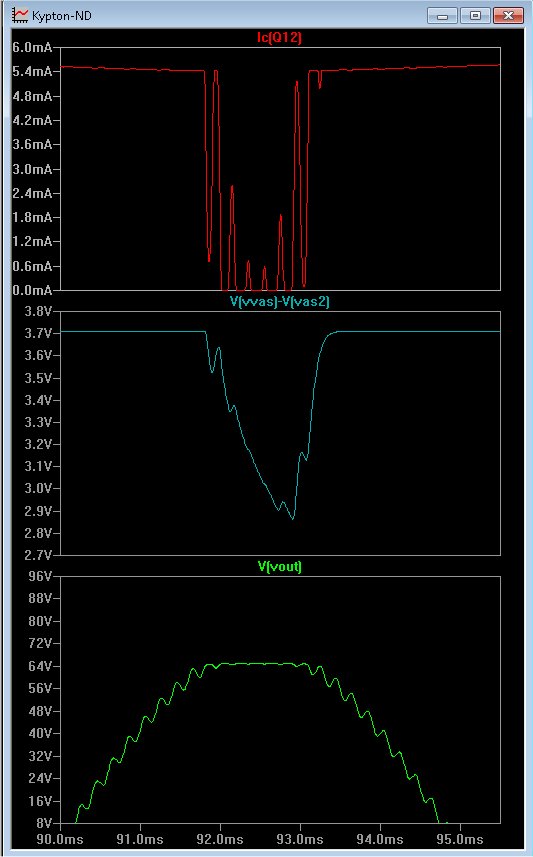Viewport: 533px width, 857px height.
Task: Click the Kypton-ND waveform window icon
Action: [x=20, y=15]
